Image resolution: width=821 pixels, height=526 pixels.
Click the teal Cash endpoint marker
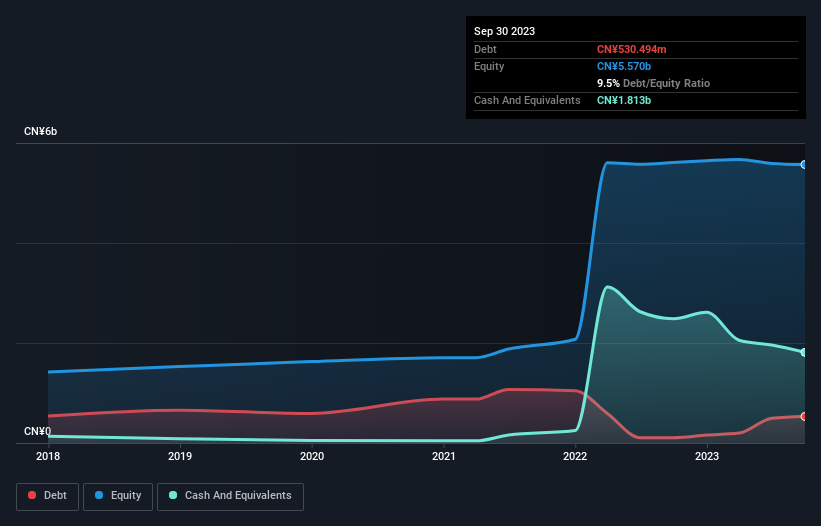pos(804,352)
